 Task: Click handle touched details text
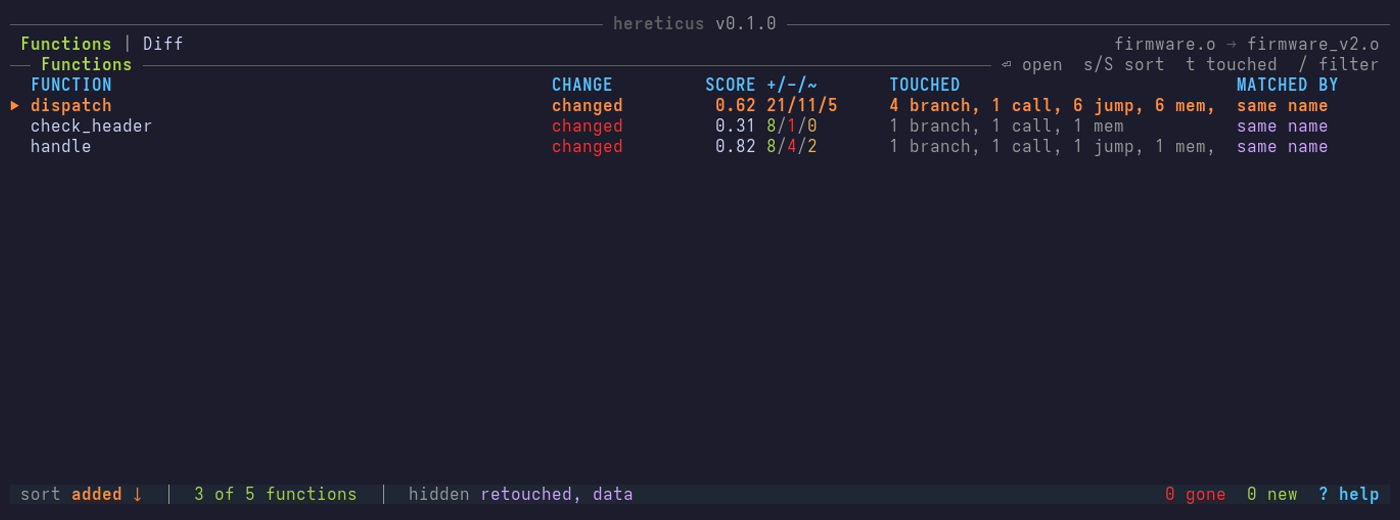click(x=1052, y=146)
